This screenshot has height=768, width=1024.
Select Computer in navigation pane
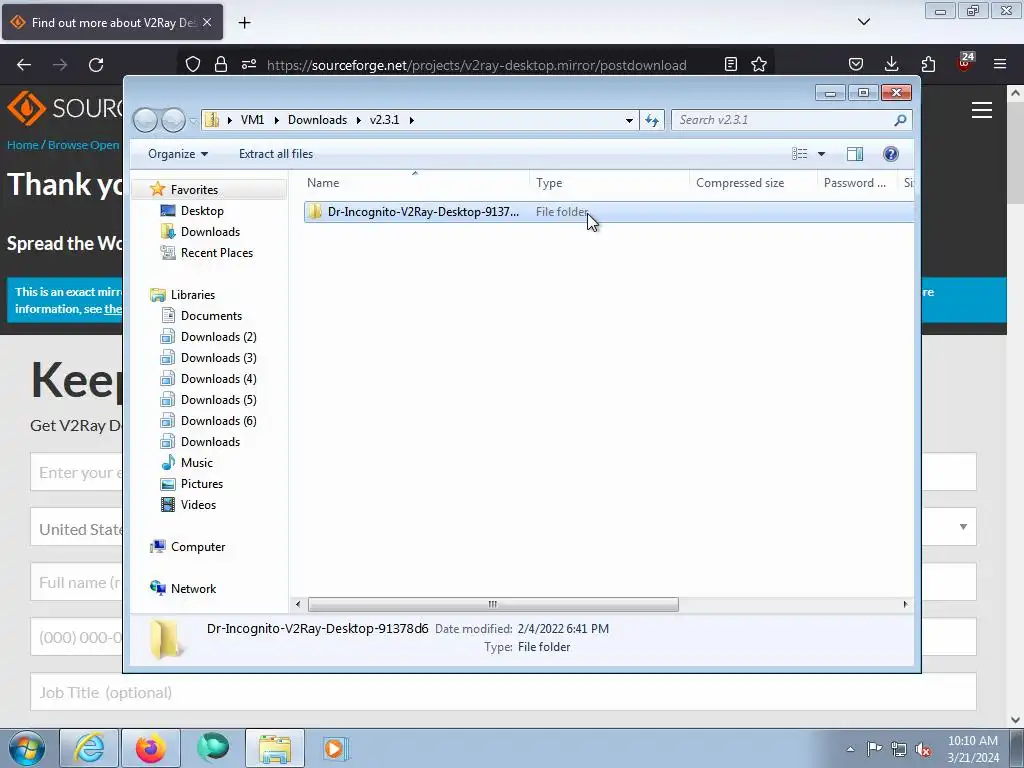197,547
